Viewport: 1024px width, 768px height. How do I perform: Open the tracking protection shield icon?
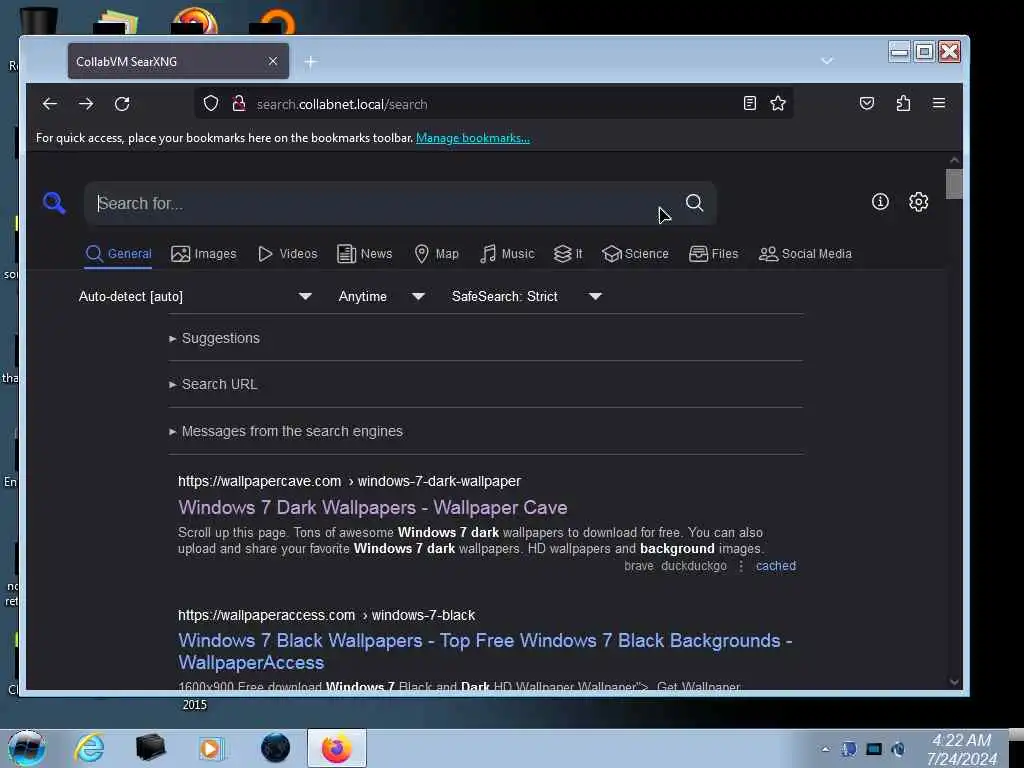[211, 103]
